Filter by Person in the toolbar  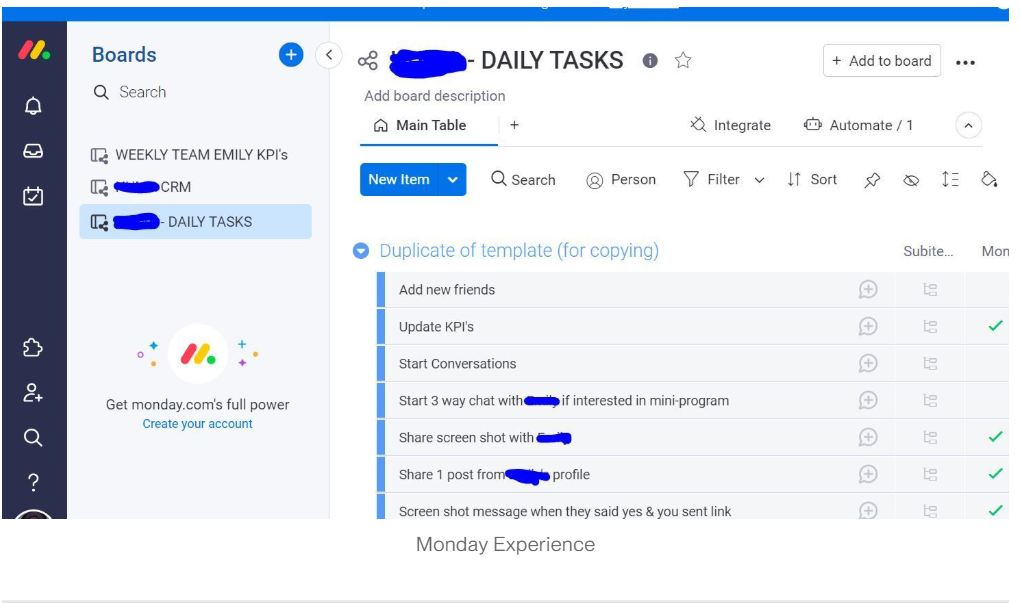pos(621,180)
